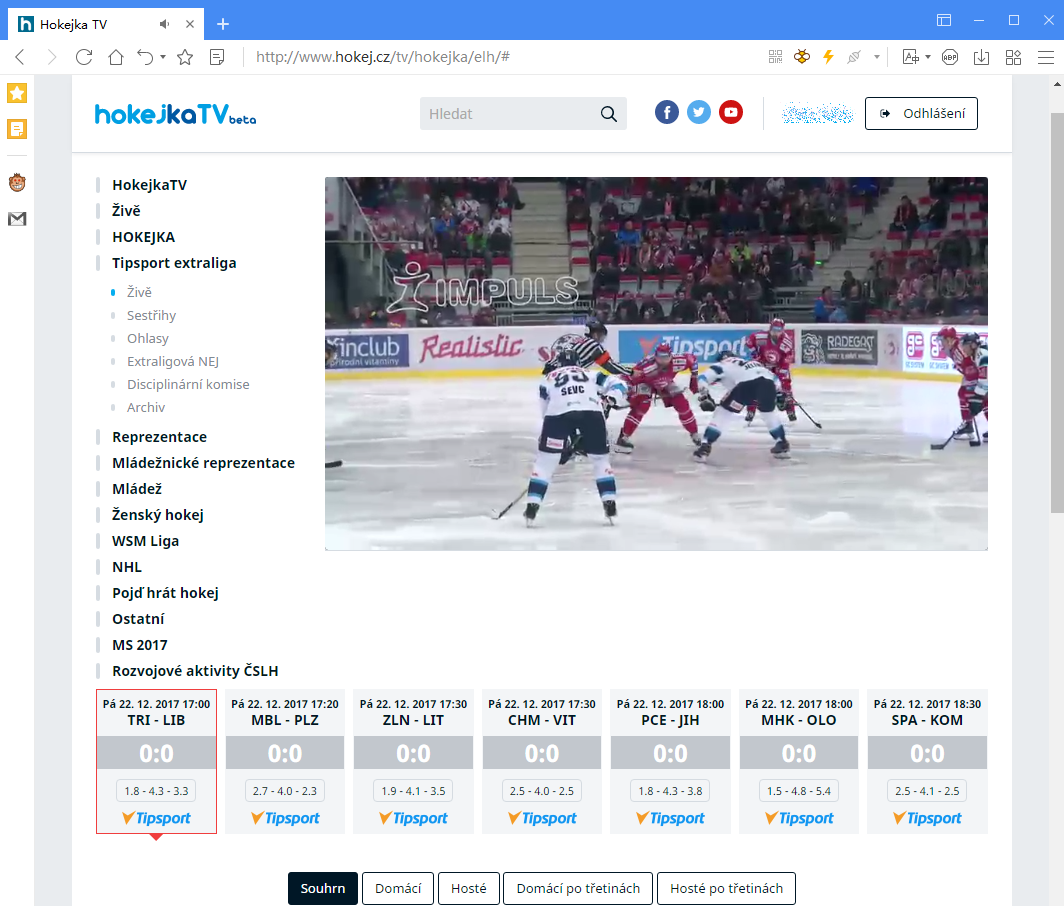This screenshot has height=906, width=1064.
Task: Expand the address bar dropdown arrow
Action: click(x=877, y=57)
